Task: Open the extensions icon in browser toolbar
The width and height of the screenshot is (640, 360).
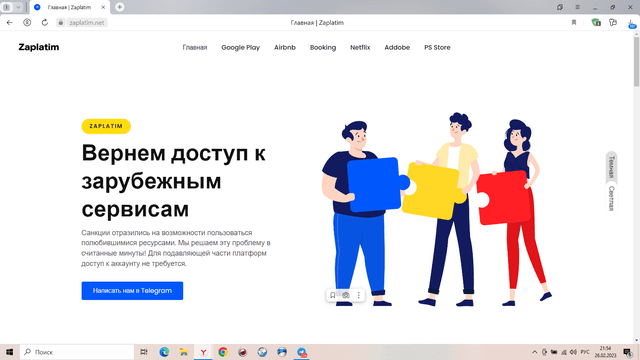Action: point(613,22)
